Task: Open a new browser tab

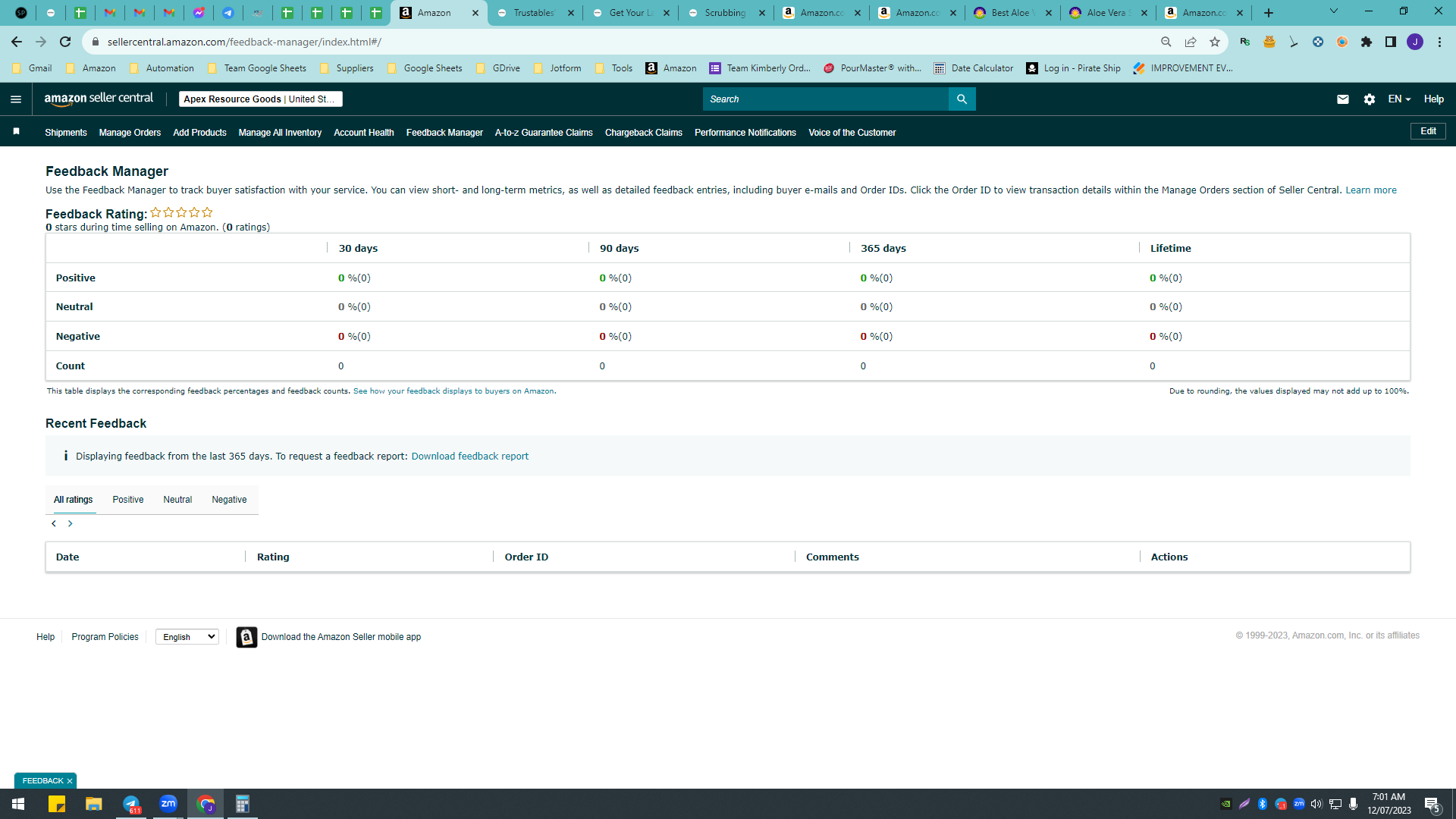Action: (1269, 13)
